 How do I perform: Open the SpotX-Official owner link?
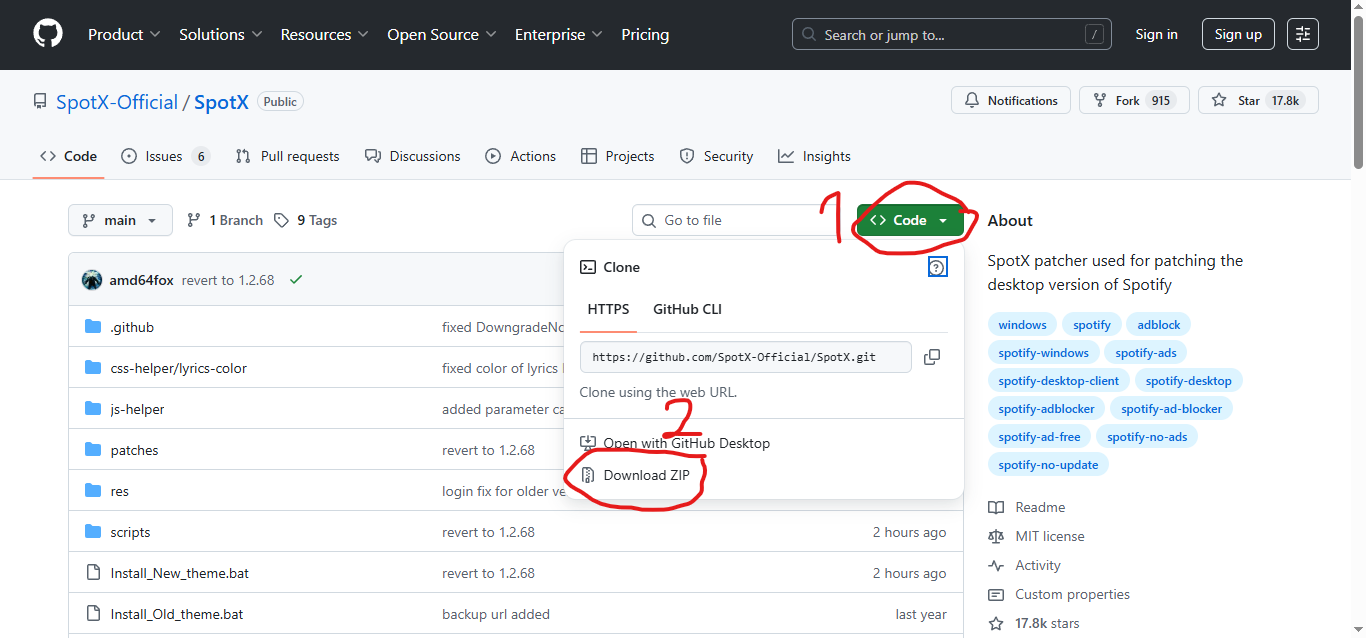coord(117,102)
